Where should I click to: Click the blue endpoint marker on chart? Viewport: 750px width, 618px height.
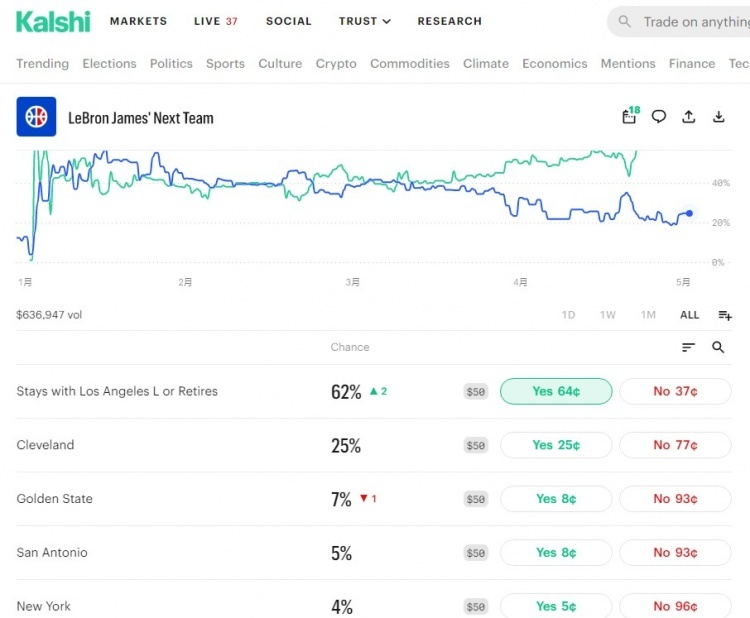689,213
